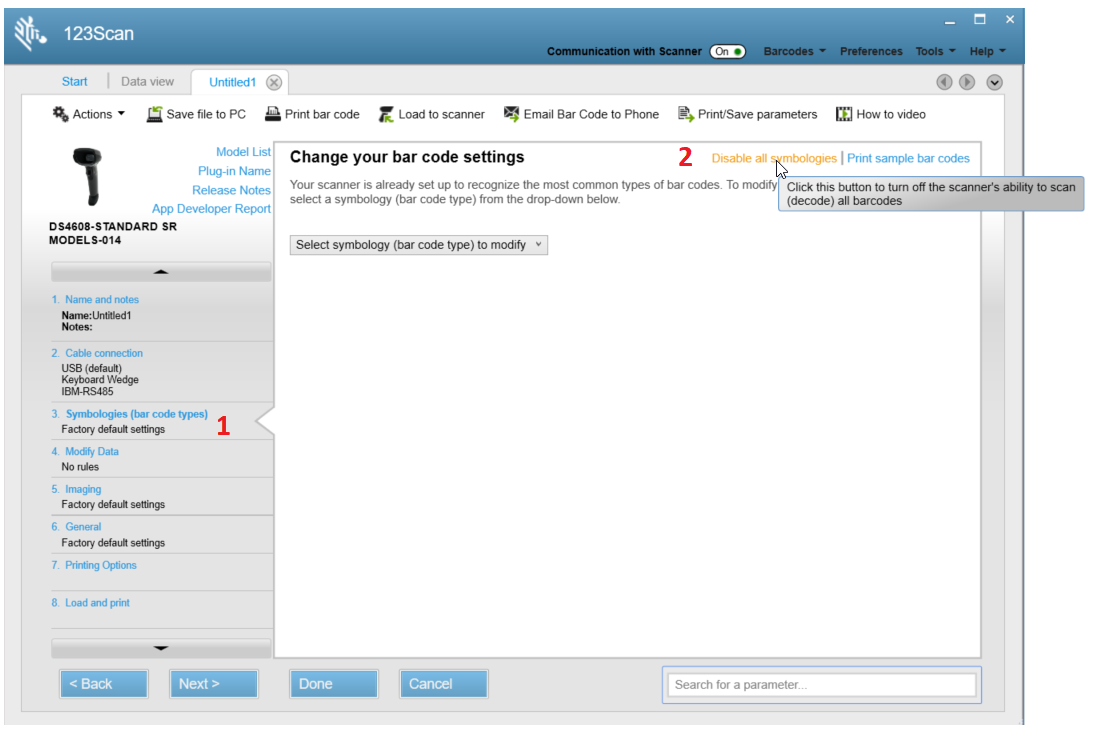Click the parameter search field
The width and height of the screenshot is (1104, 740).
(820, 684)
